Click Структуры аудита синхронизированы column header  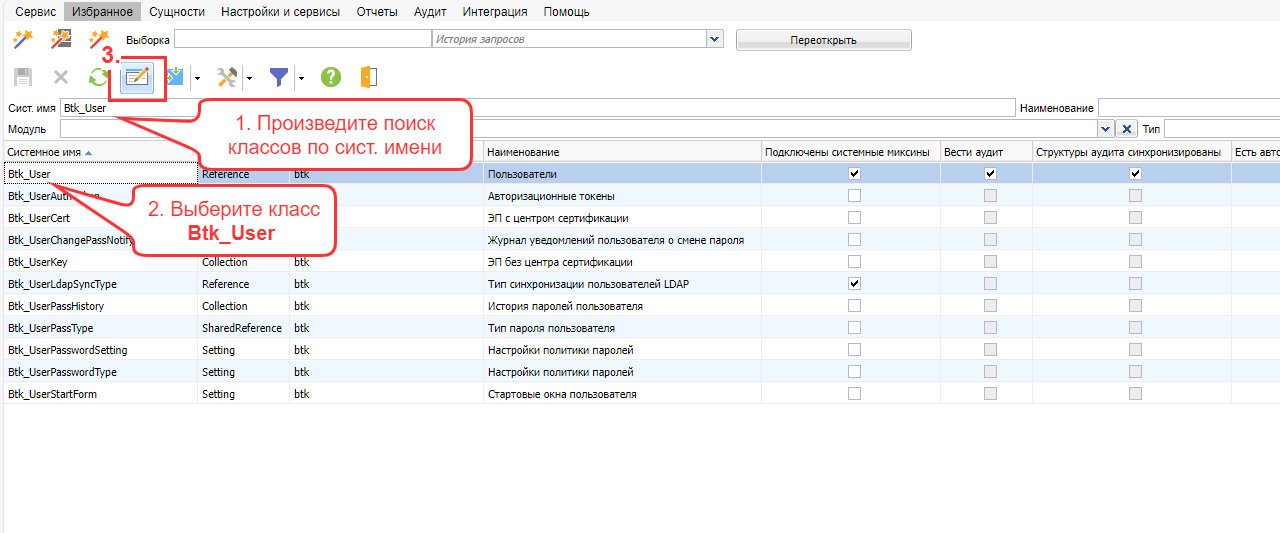[1131, 152]
